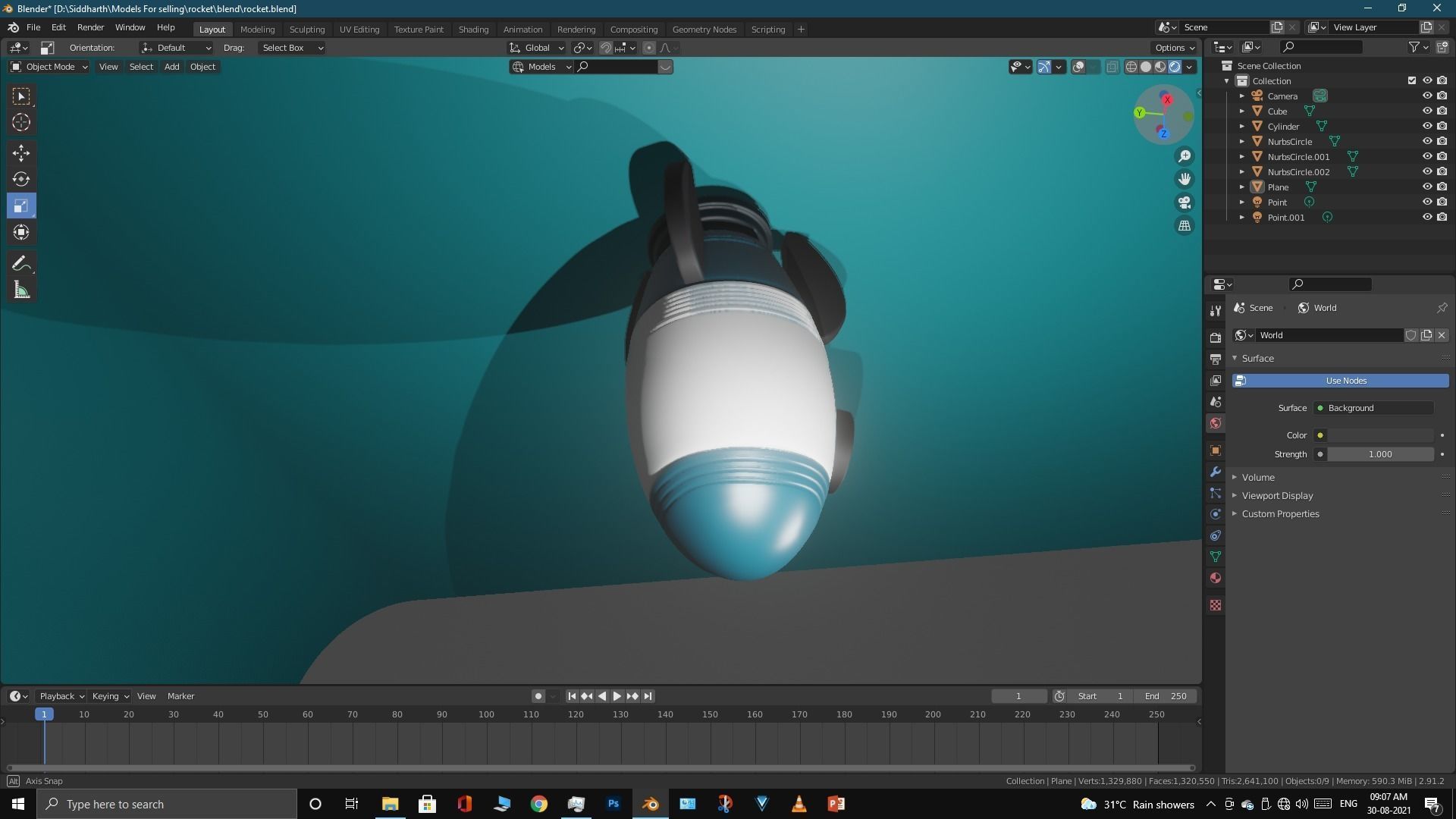The width and height of the screenshot is (1456, 819).
Task: Click the 3D Cursor tool
Action: click(21, 122)
